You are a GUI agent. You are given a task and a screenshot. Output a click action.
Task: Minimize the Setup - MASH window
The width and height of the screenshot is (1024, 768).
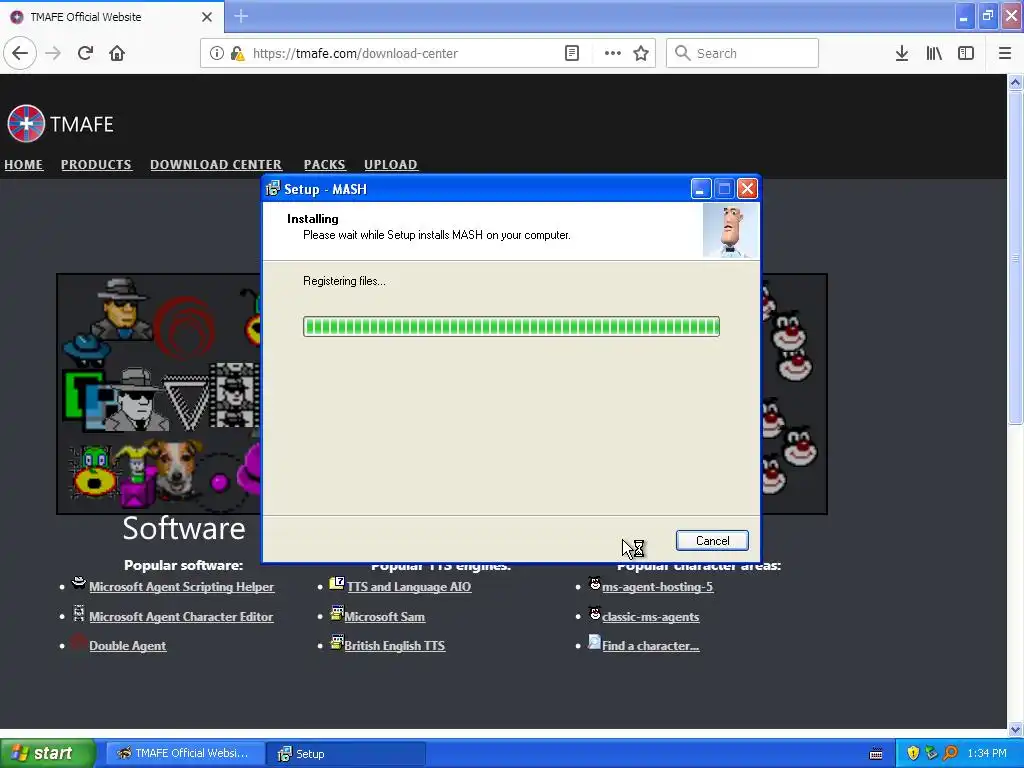pos(701,189)
